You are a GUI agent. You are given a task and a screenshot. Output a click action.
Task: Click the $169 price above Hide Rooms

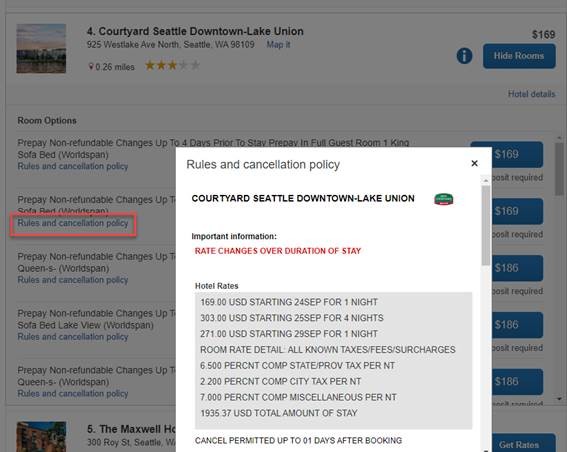click(x=543, y=35)
